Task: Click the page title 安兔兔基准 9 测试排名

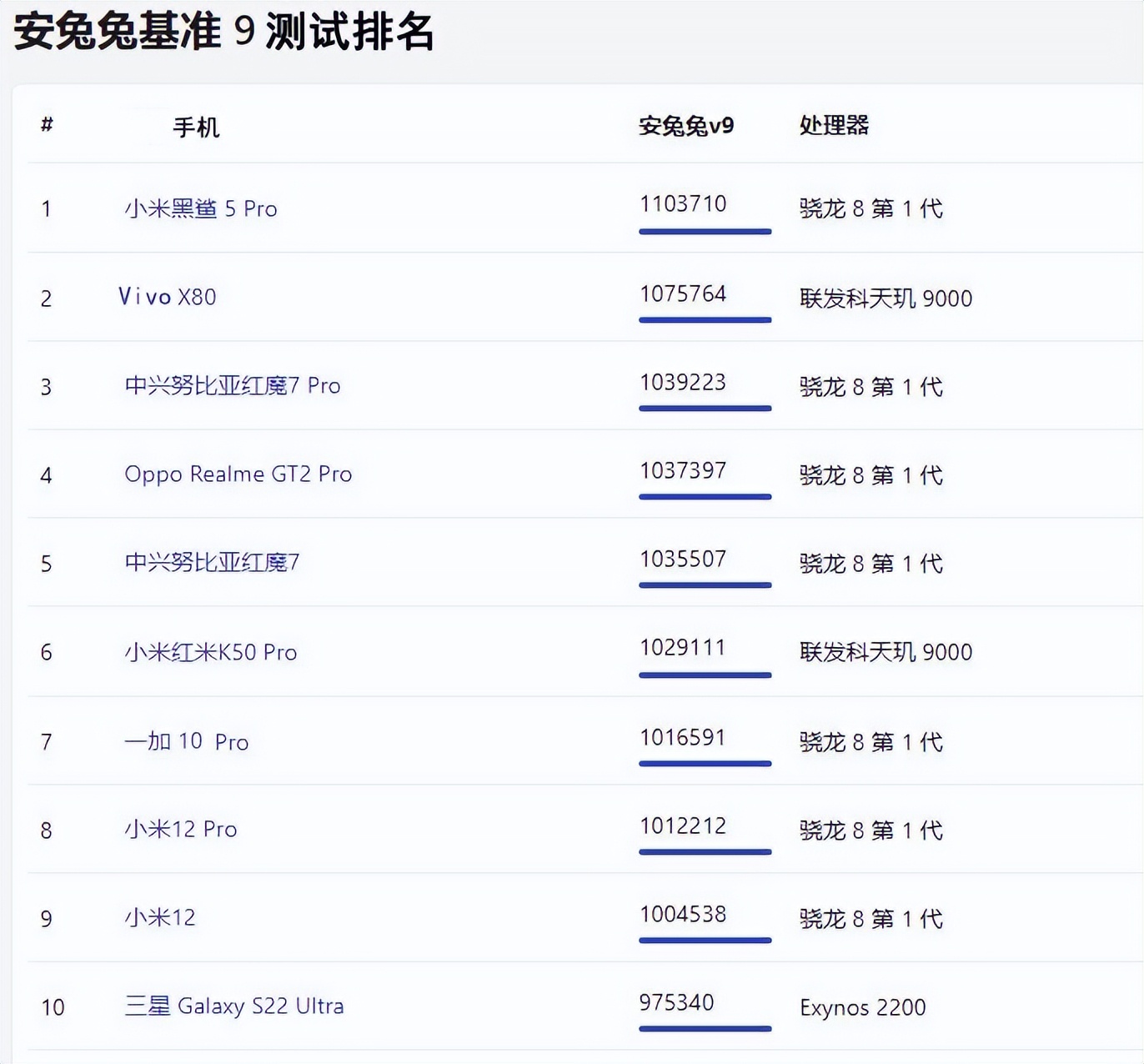Action: point(223,32)
